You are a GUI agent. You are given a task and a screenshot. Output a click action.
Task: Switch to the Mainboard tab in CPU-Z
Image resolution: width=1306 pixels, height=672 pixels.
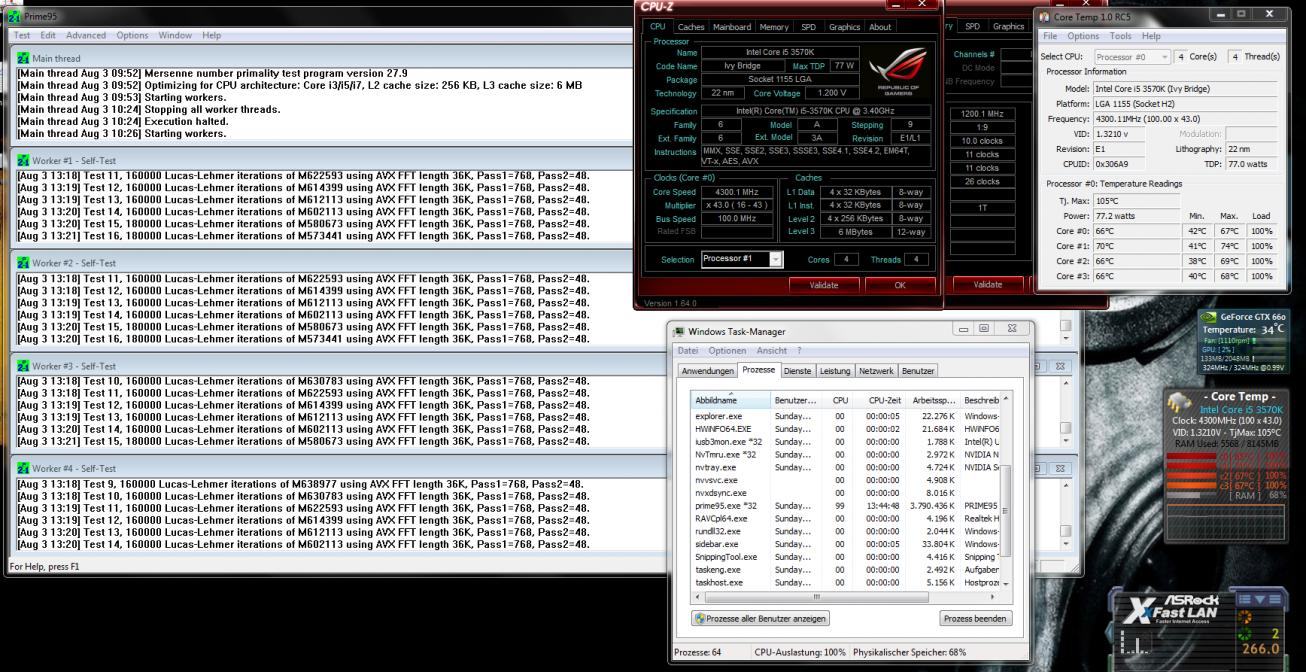click(x=732, y=27)
